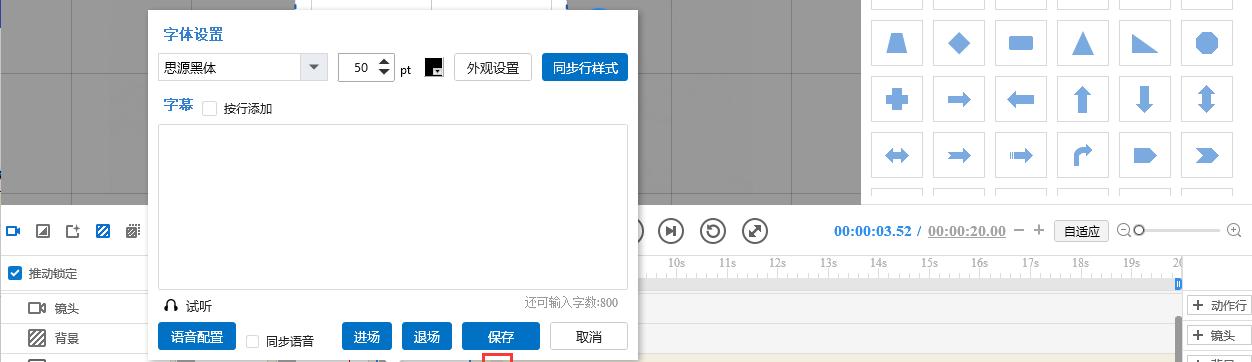Cancel the dialog with 取消

[589, 336]
